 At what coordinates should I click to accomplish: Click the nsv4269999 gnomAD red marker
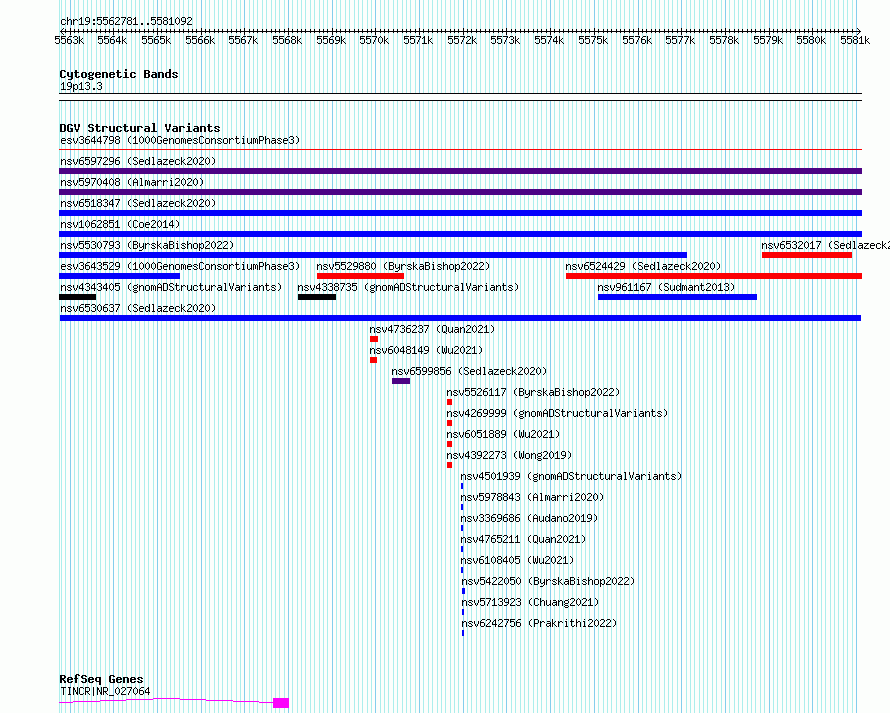pos(450,423)
